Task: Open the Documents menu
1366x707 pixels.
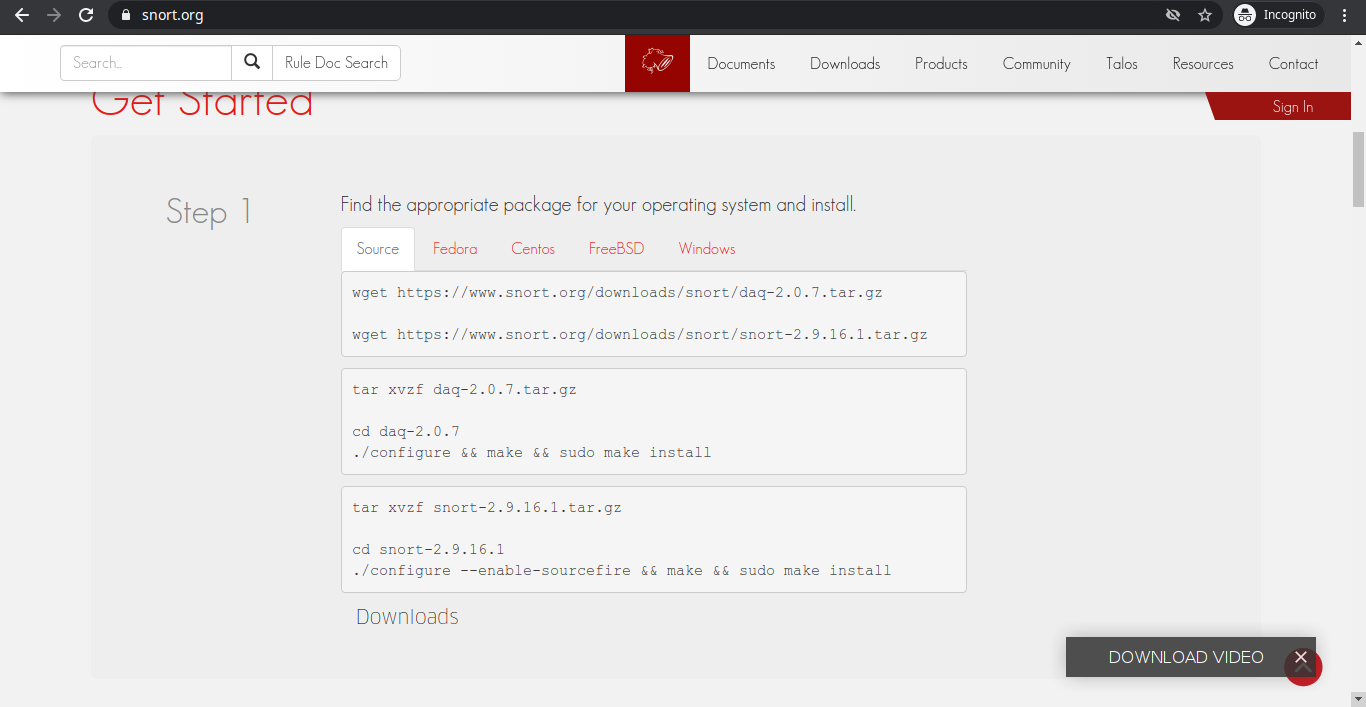Action: pyautogui.click(x=741, y=64)
